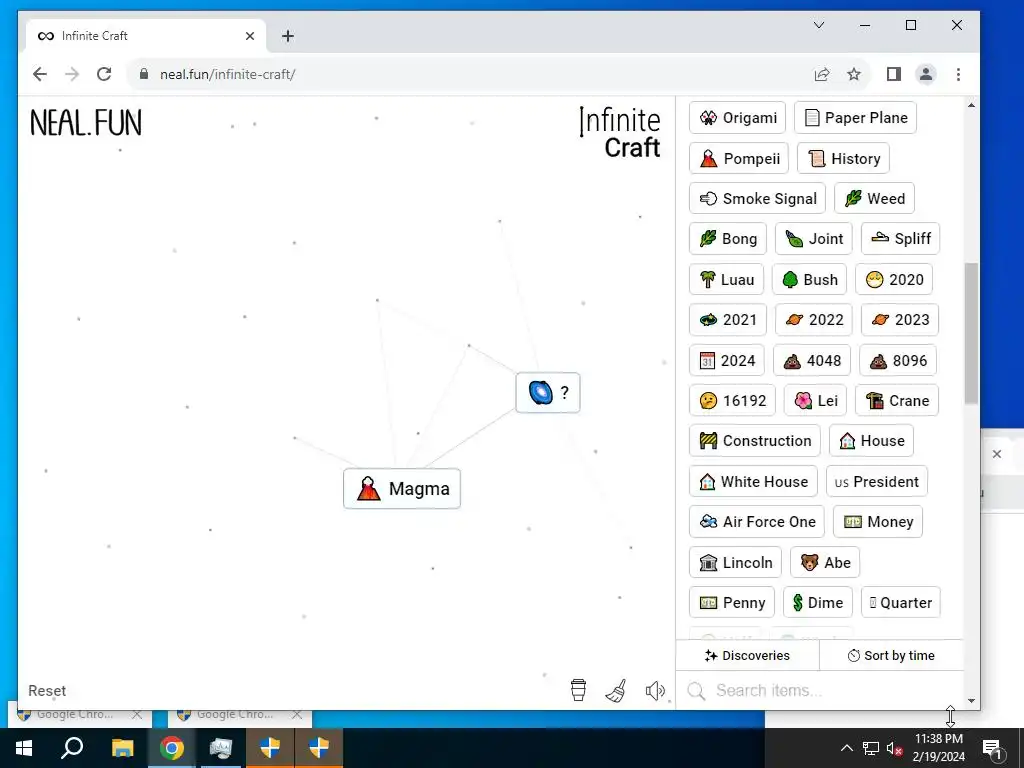Click the 16192 item
The height and width of the screenshot is (768, 1024).
tap(732, 400)
